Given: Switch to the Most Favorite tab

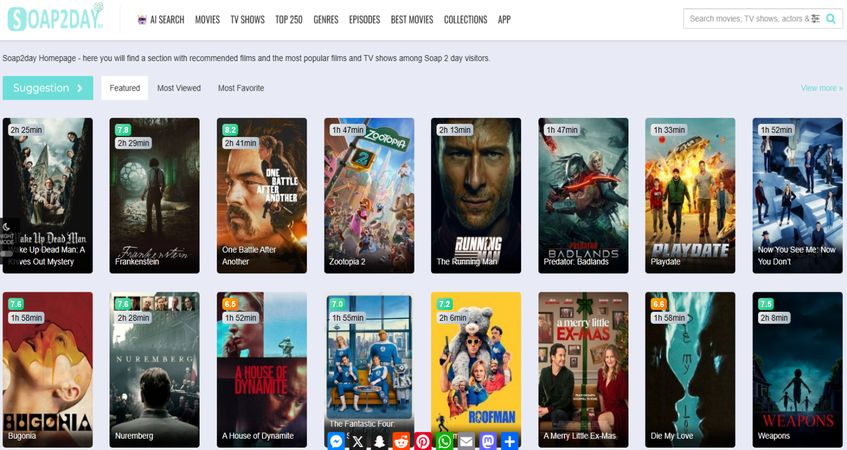Looking at the screenshot, I should coord(241,88).
